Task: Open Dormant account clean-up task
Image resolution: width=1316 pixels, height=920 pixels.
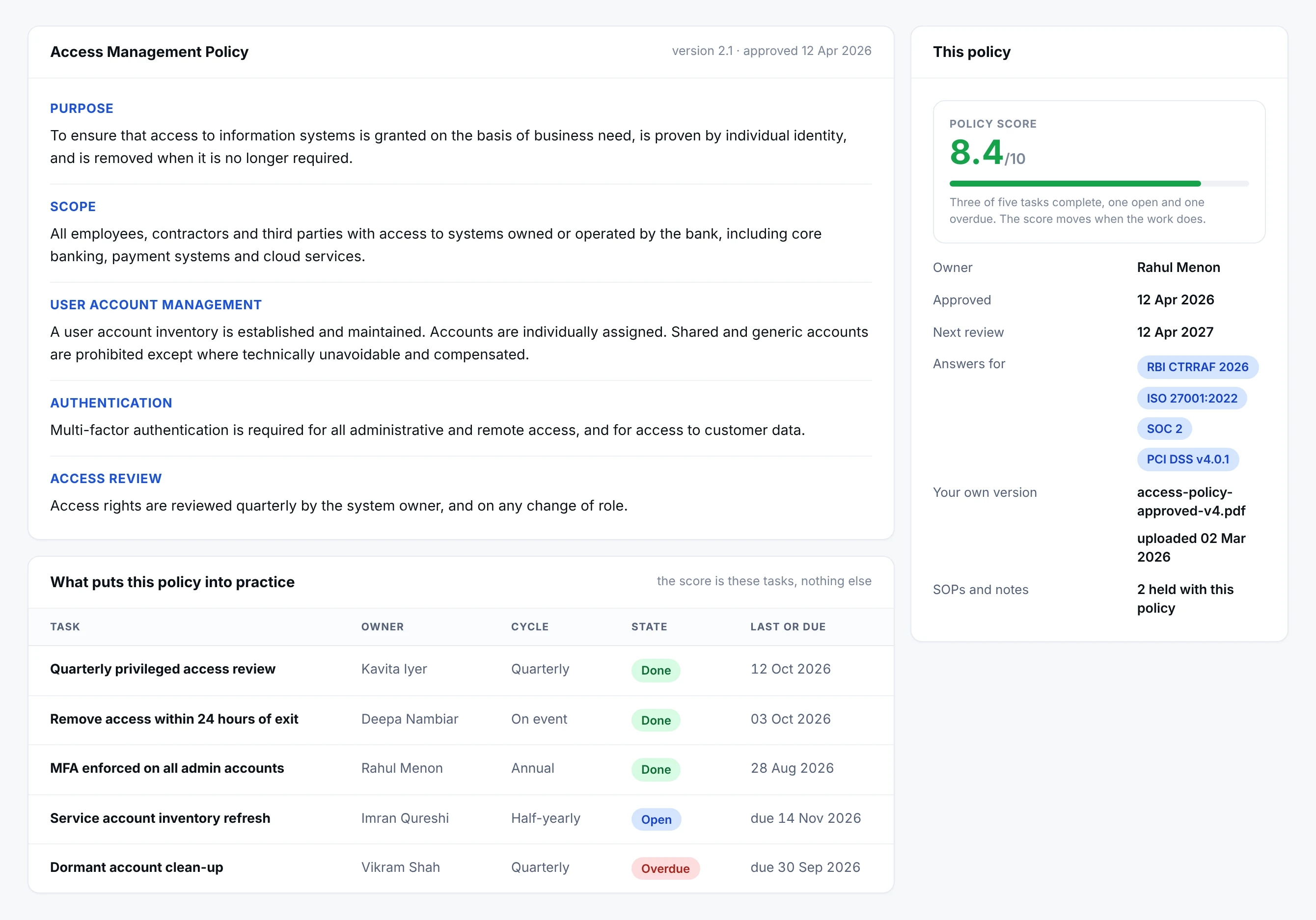Action: (137, 867)
